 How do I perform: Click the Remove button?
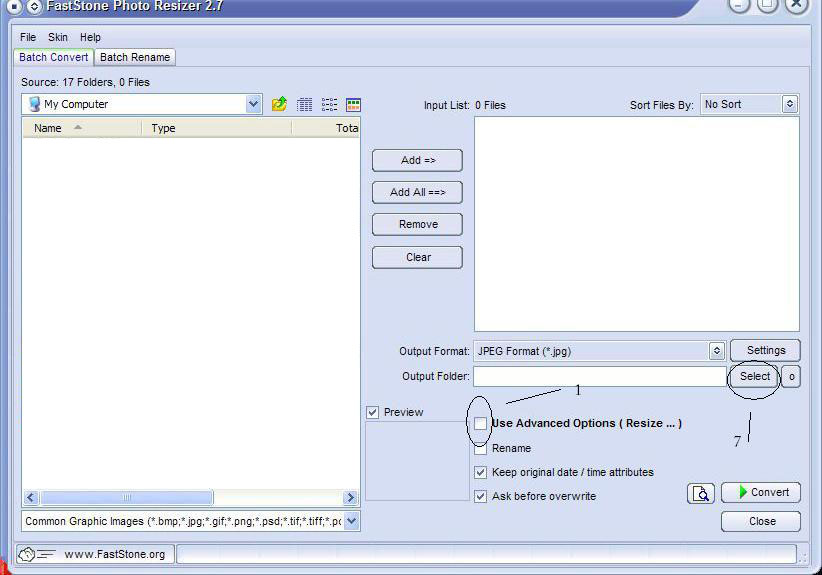[417, 224]
